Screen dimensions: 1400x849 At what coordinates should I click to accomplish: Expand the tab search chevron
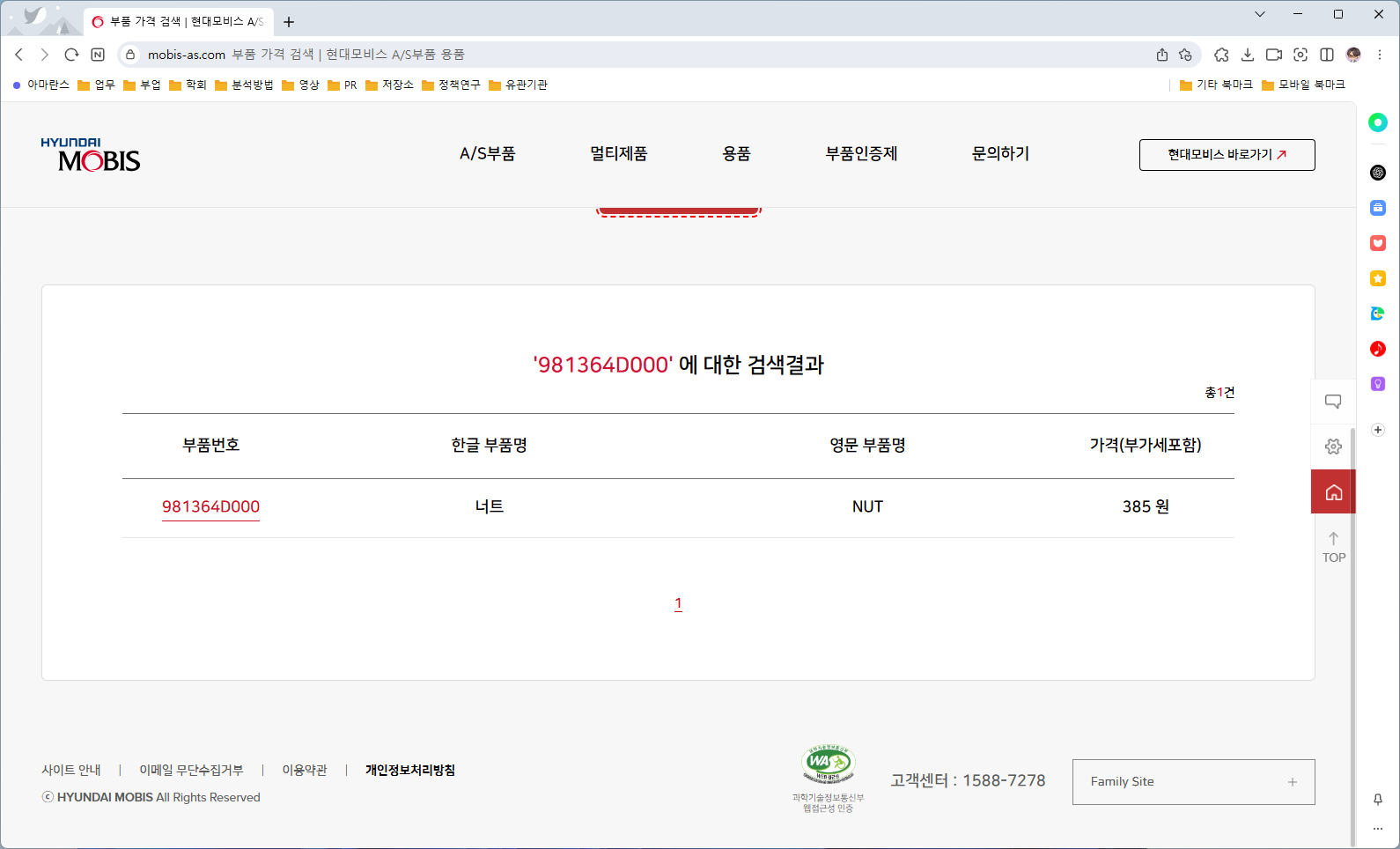pos(1260,14)
